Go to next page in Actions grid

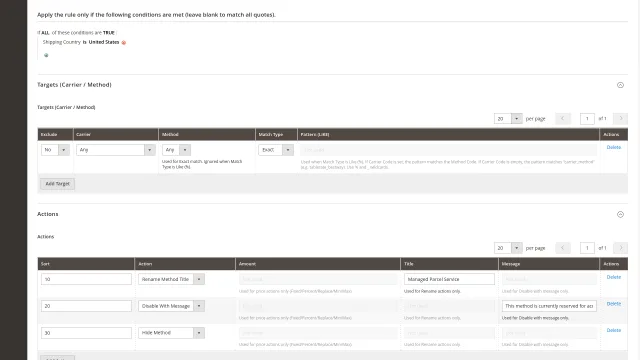click(x=620, y=248)
